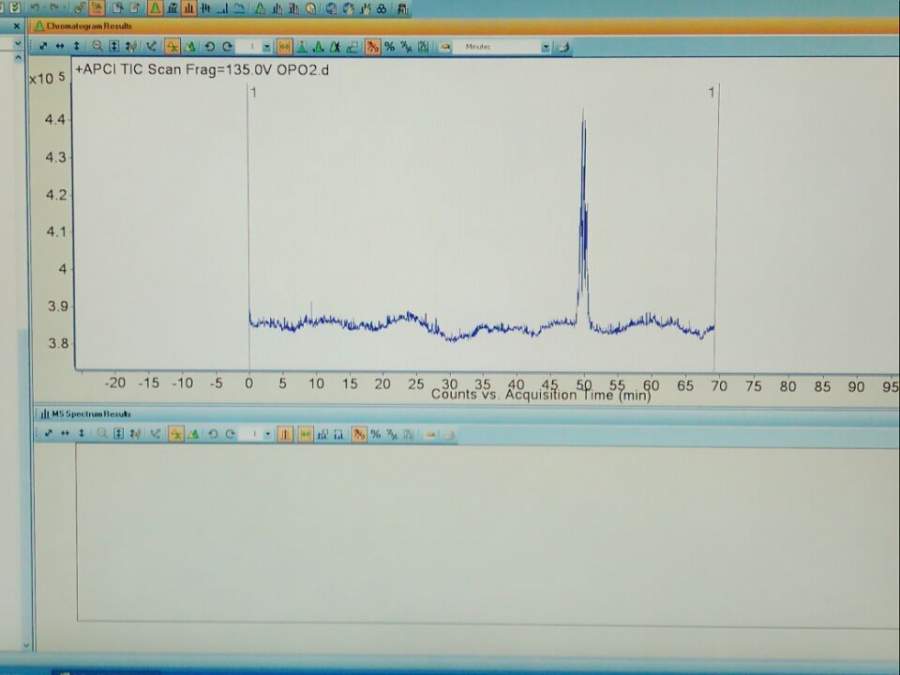Select the Chromatogram Results title bar

(465, 26)
